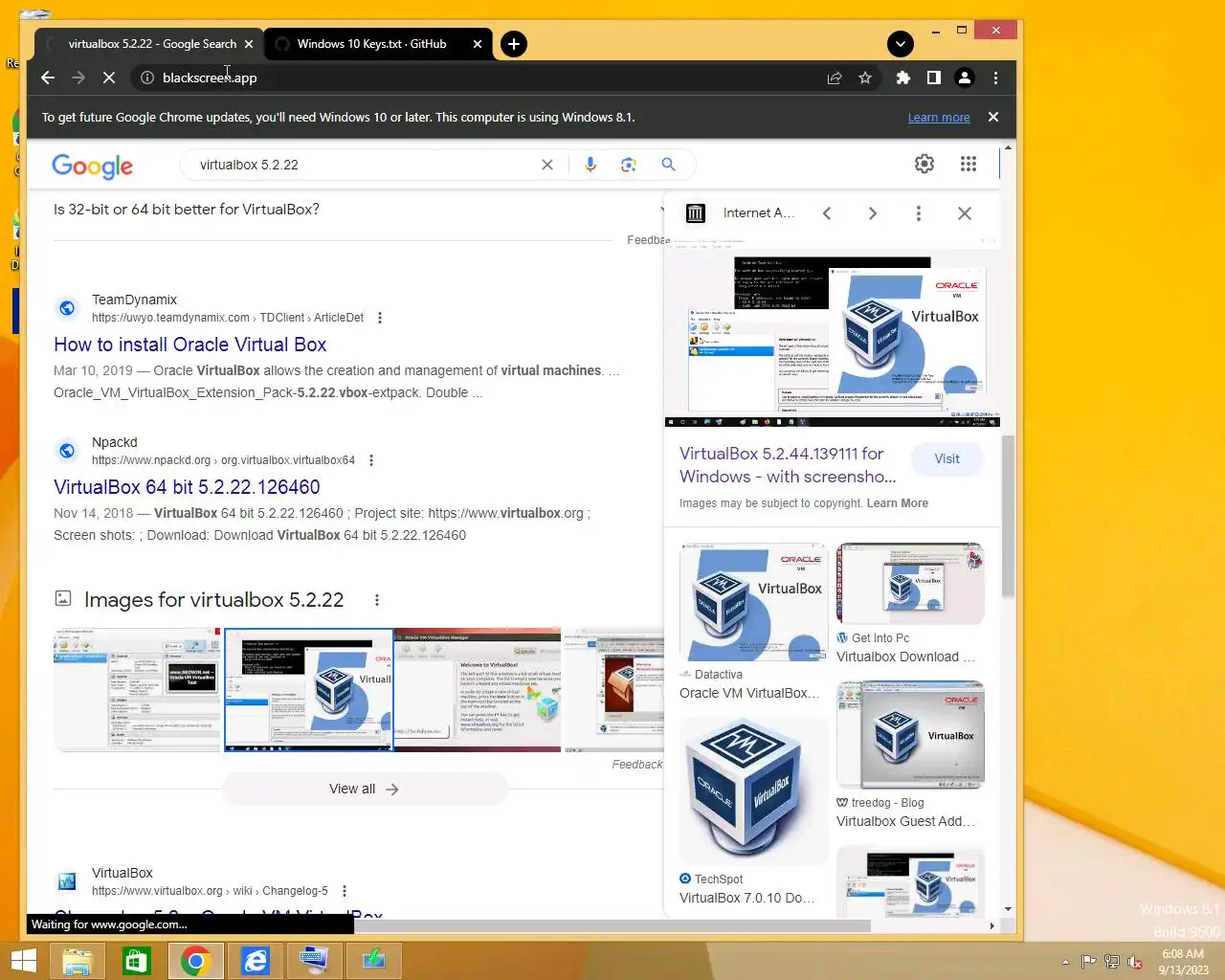Search by image lens icon

pos(629,165)
